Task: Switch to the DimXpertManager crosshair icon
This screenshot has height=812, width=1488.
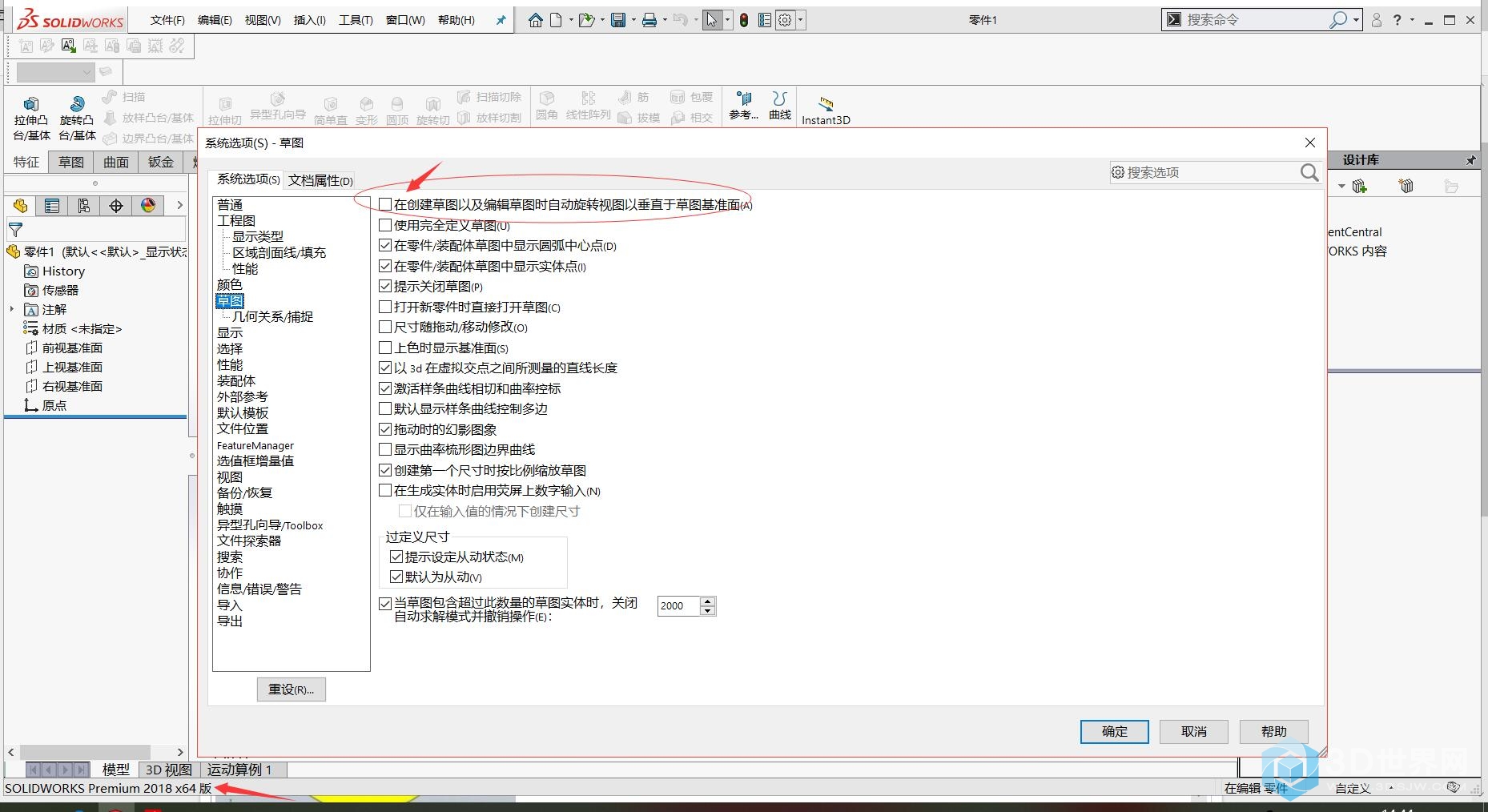Action: coord(116,206)
